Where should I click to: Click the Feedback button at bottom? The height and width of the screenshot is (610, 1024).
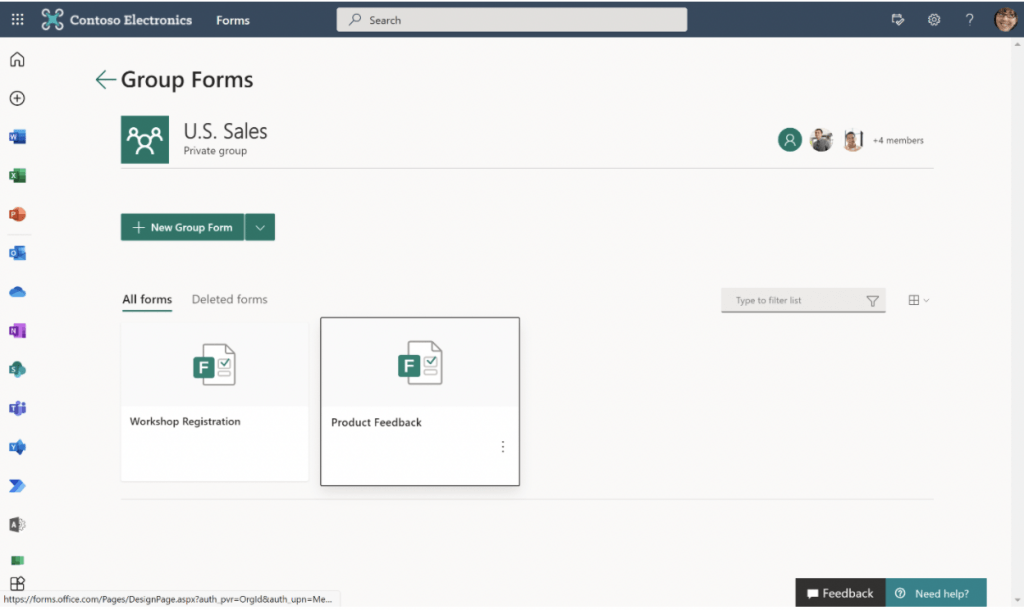pos(840,593)
